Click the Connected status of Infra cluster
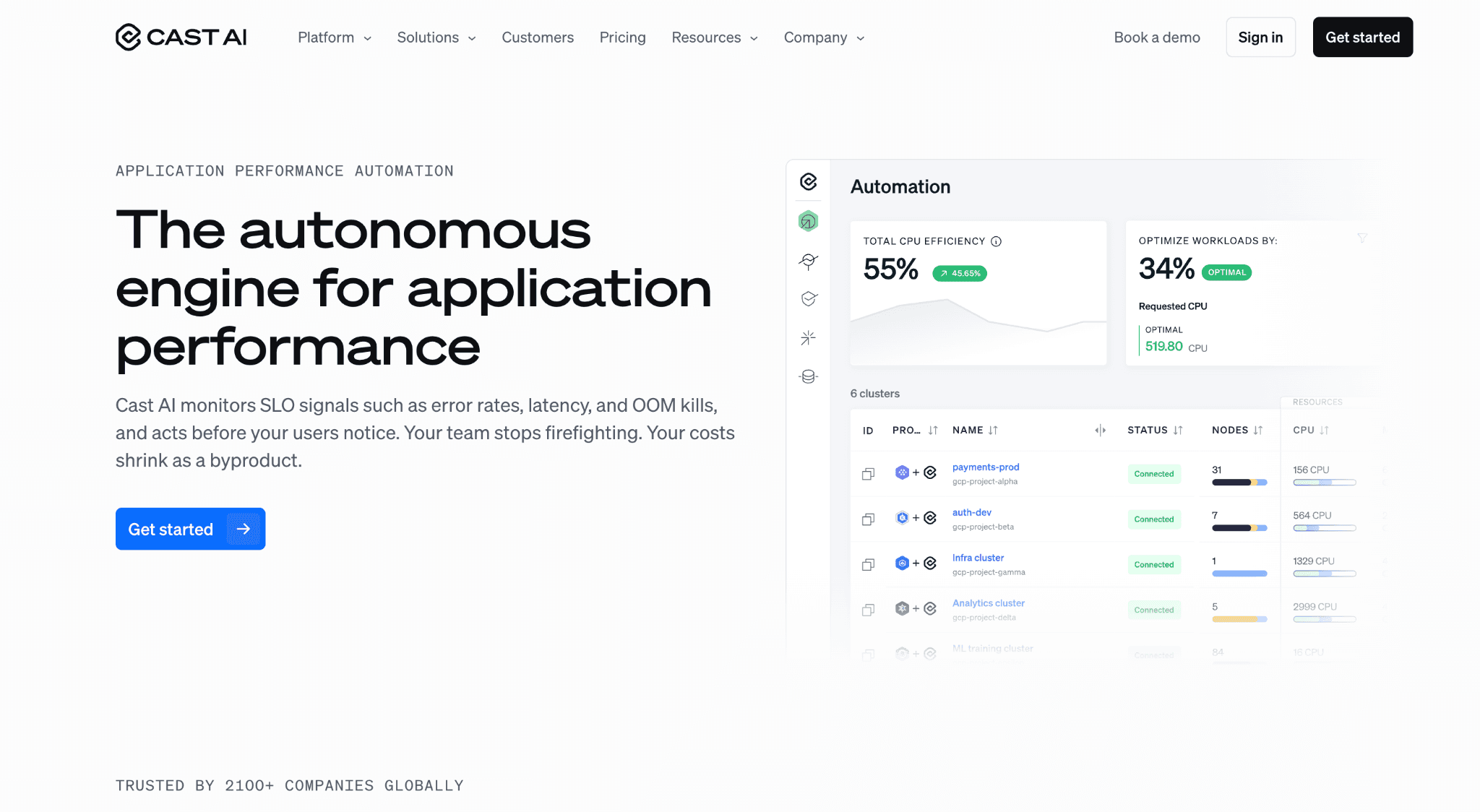Image resolution: width=1480 pixels, height=812 pixels. 1154,565
